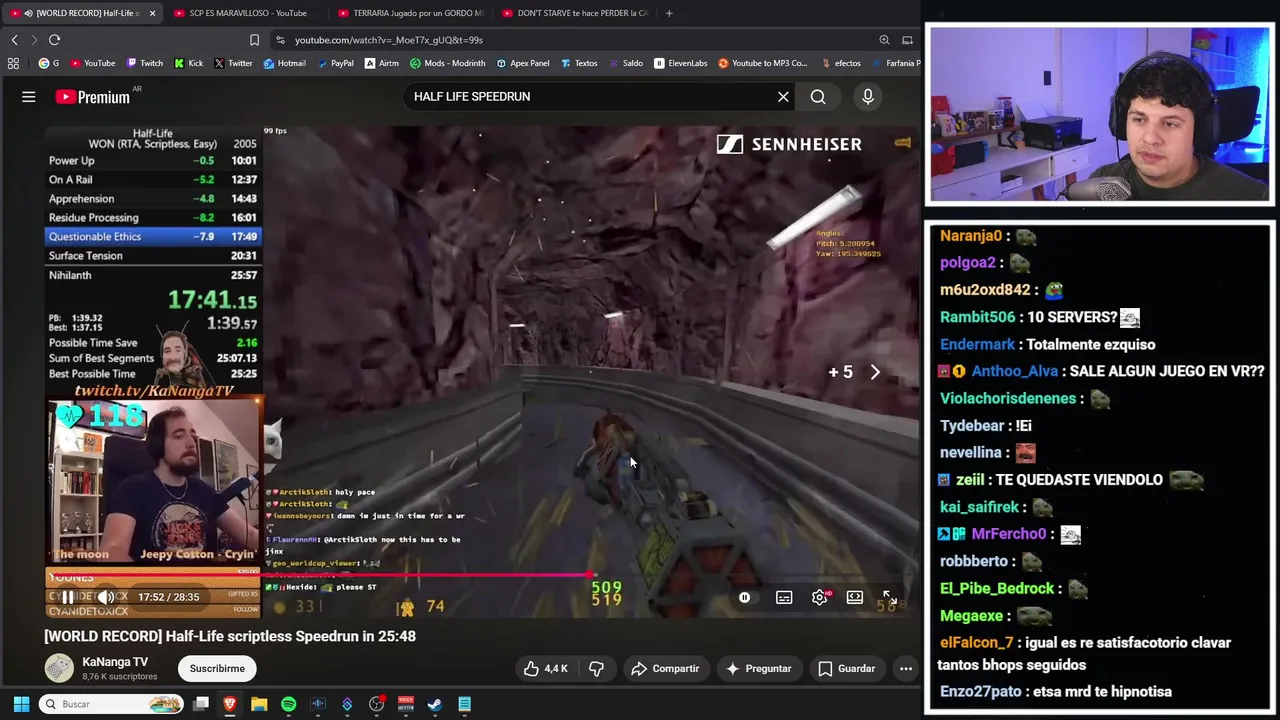Save the video with Guardar
This screenshot has height=720, width=1280.
[846, 669]
